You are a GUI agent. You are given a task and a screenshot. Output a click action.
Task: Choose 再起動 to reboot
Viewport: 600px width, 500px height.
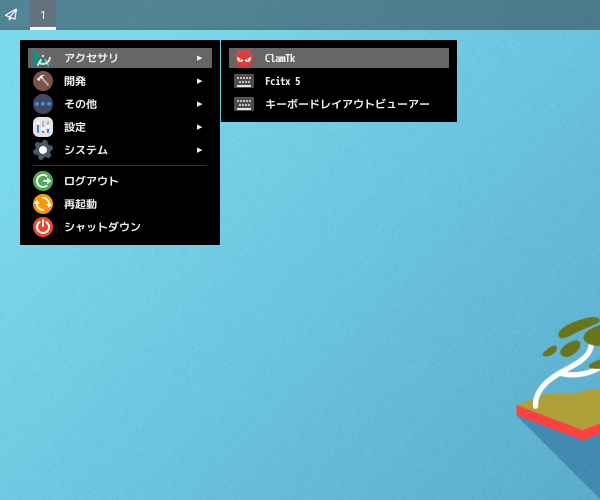click(x=120, y=204)
